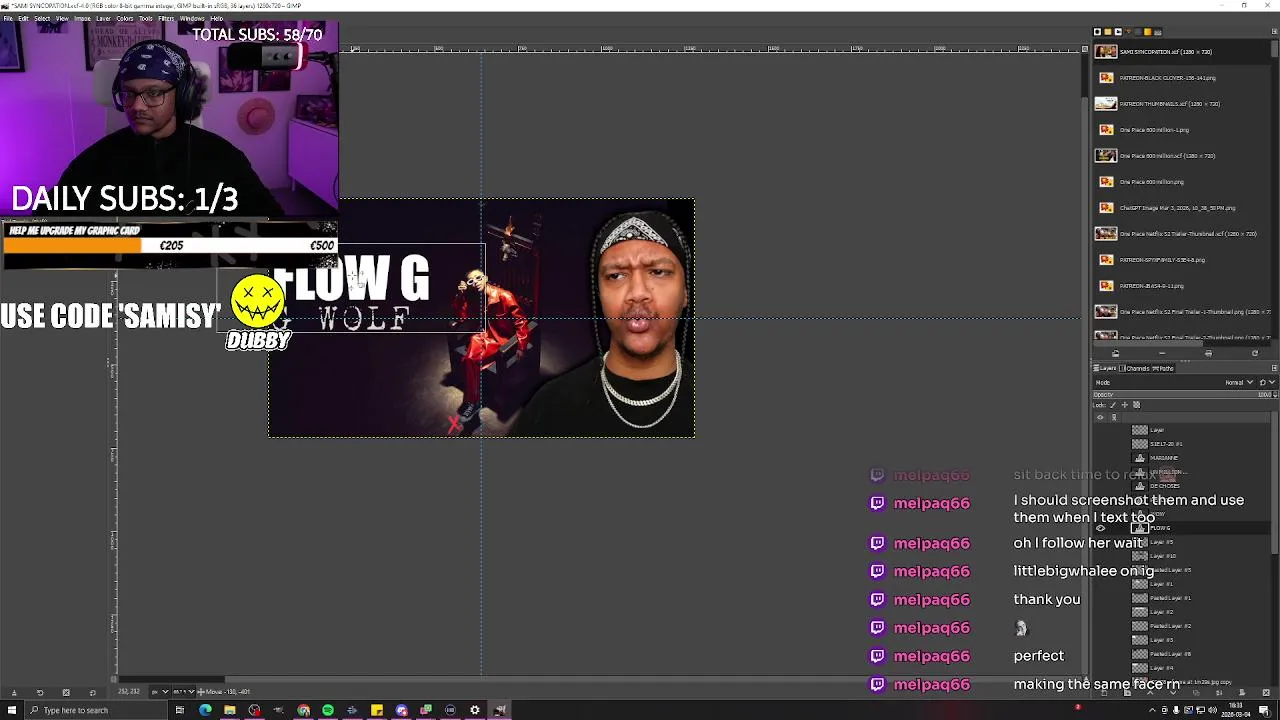Open the Settings gear on the taskbar
The width and height of the screenshot is (1280, 720).
click(x=475, y=710)
